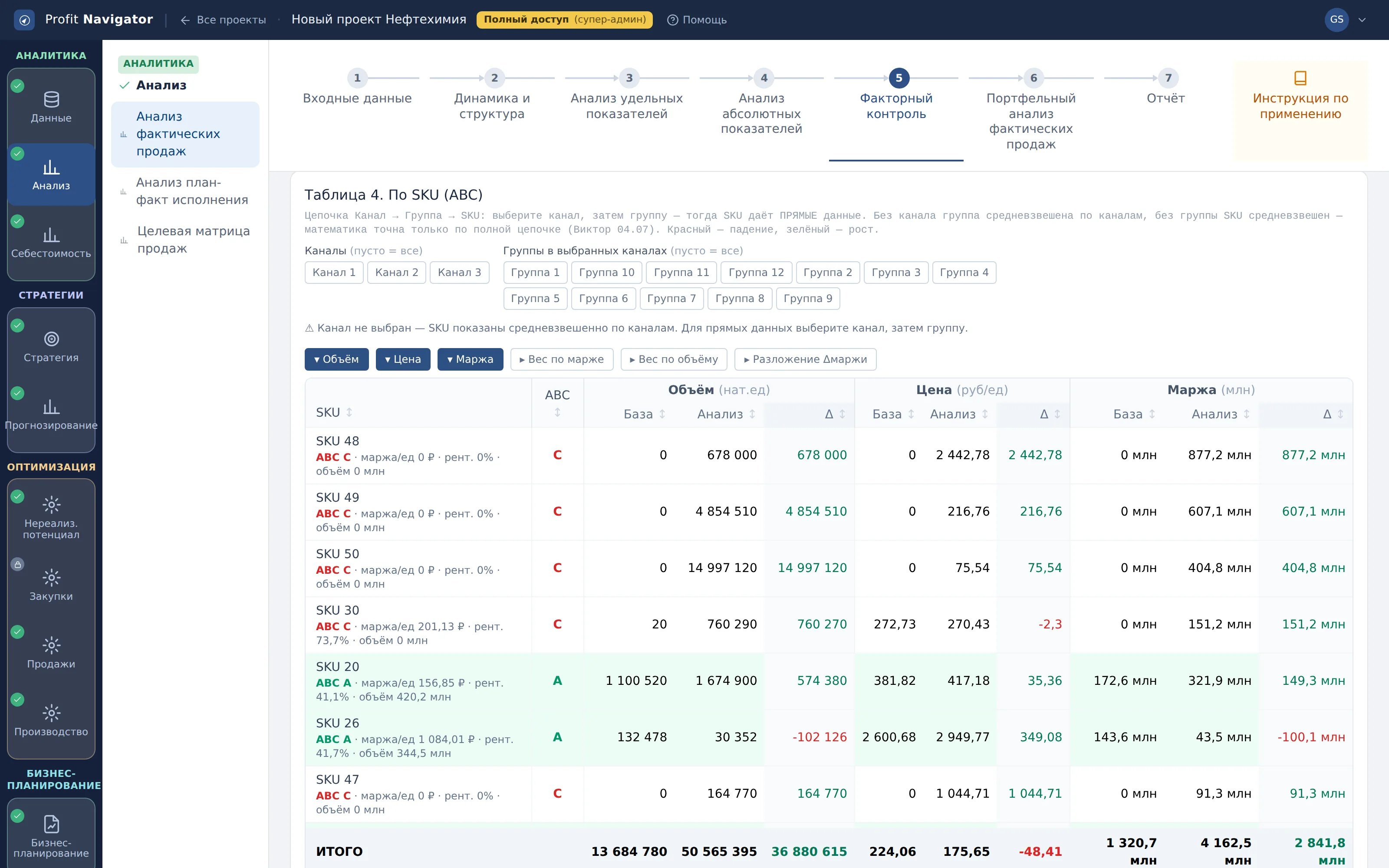Collapse the Цена column group
The height and width of the screenshot is (868, 1389).
[403, 359]
